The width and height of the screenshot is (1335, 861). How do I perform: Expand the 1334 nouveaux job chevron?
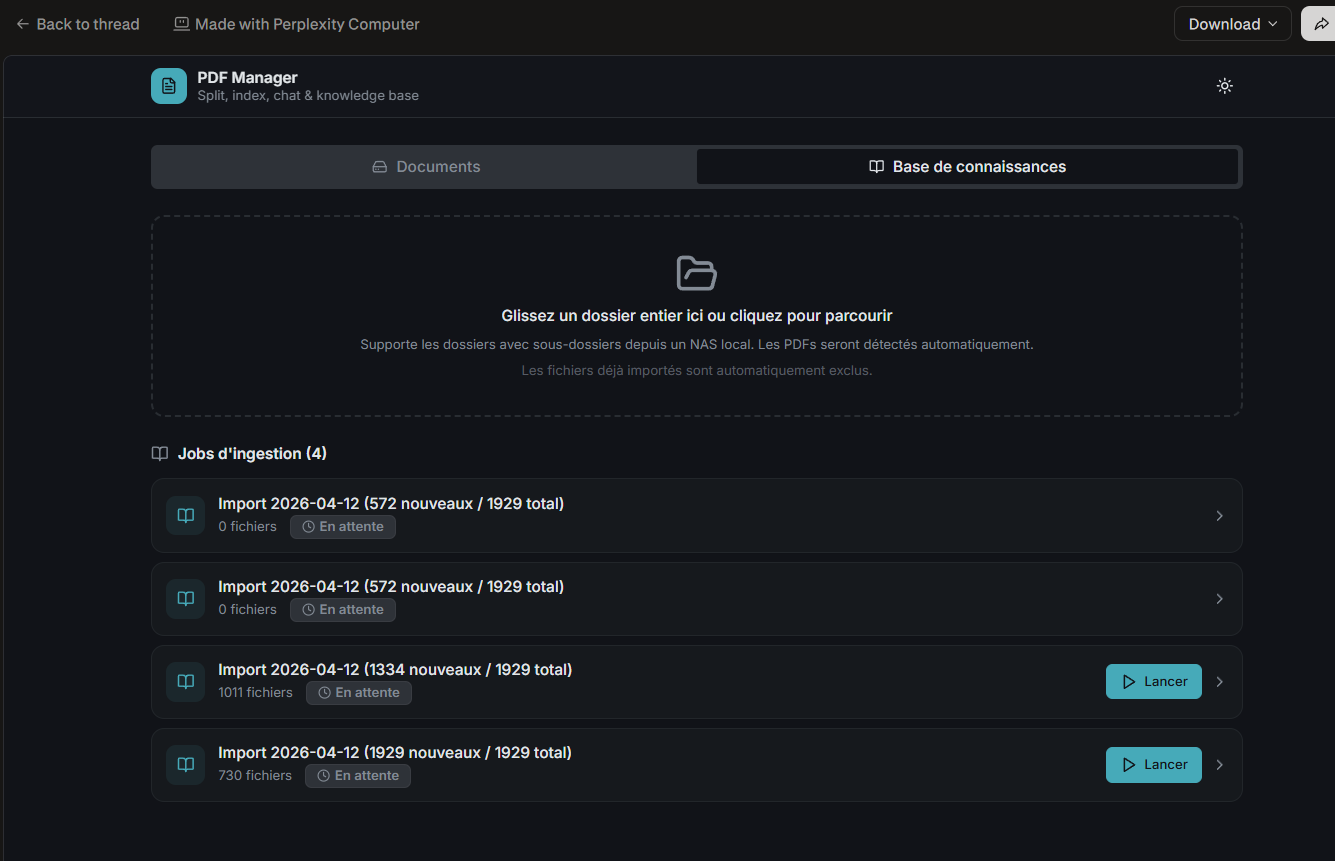click(1219, 682)
